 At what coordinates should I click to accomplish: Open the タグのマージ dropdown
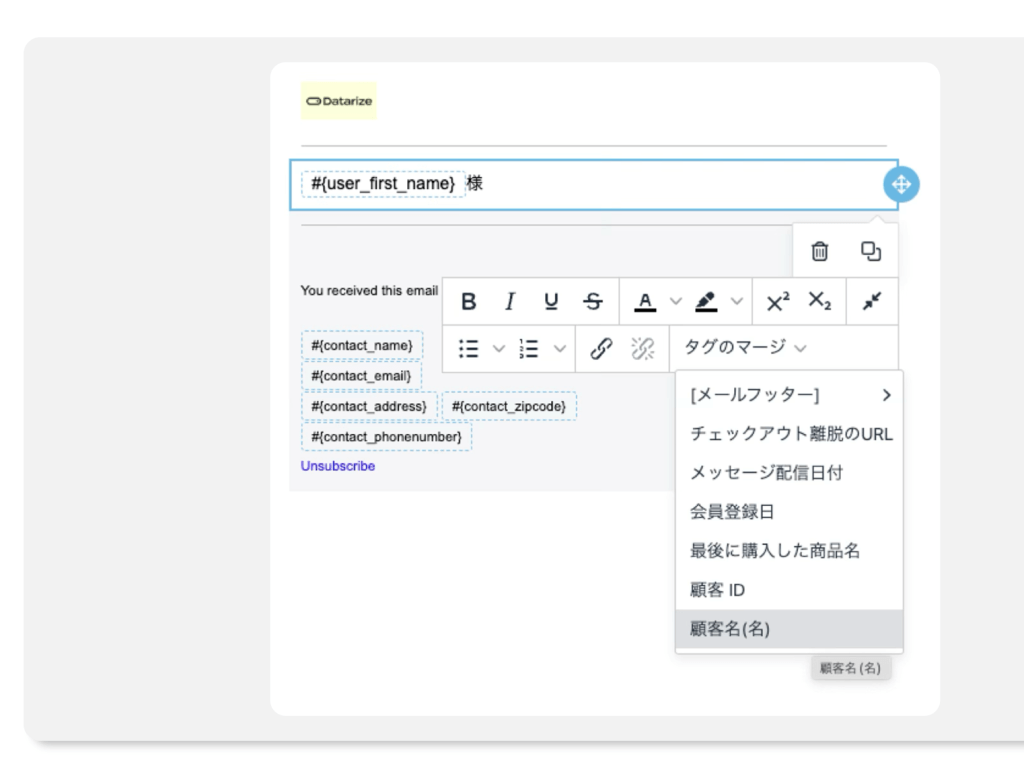point(745,347)
